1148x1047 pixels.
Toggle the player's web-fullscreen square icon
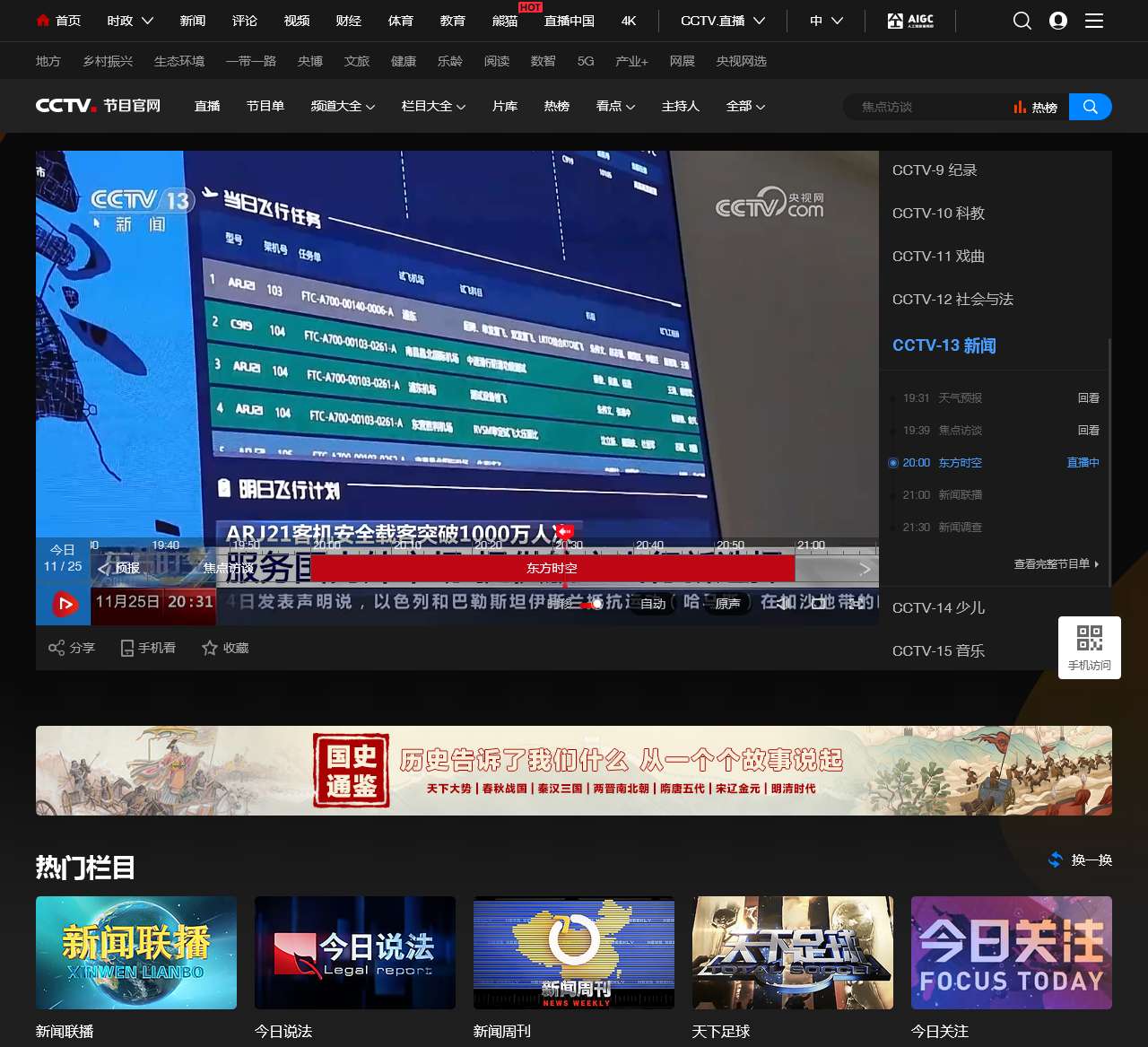coord(818,604)
